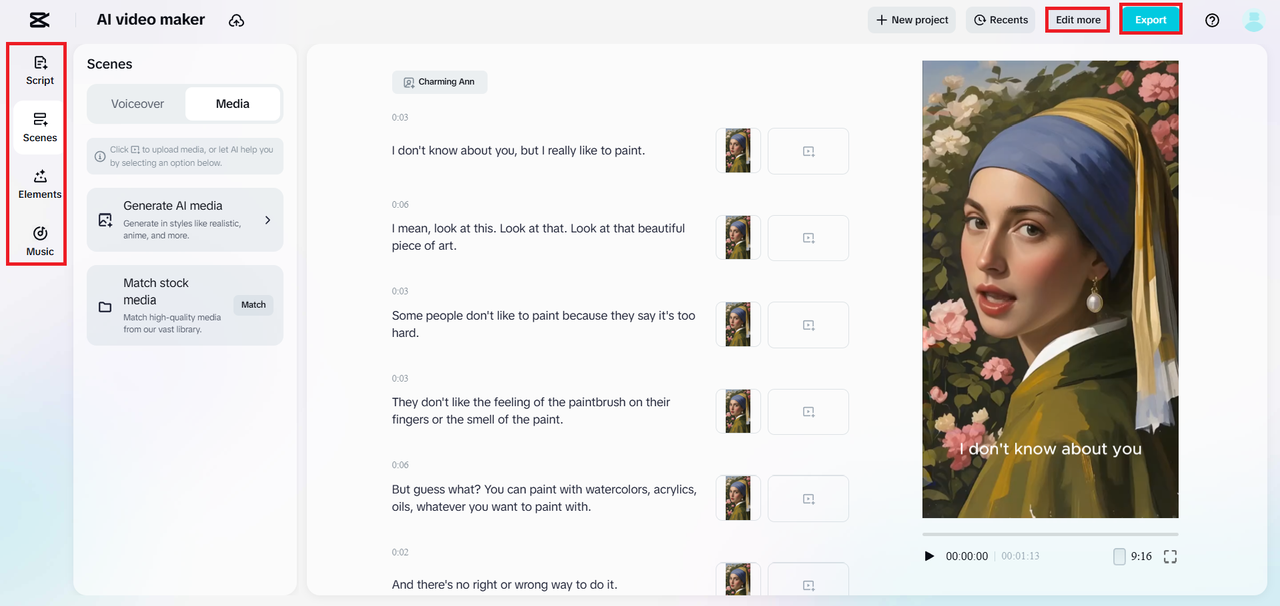Image resolution: width=1280 pixels, height=606 pixels.
Task: Open help via the question mark icon
Action: point(1211,19)
